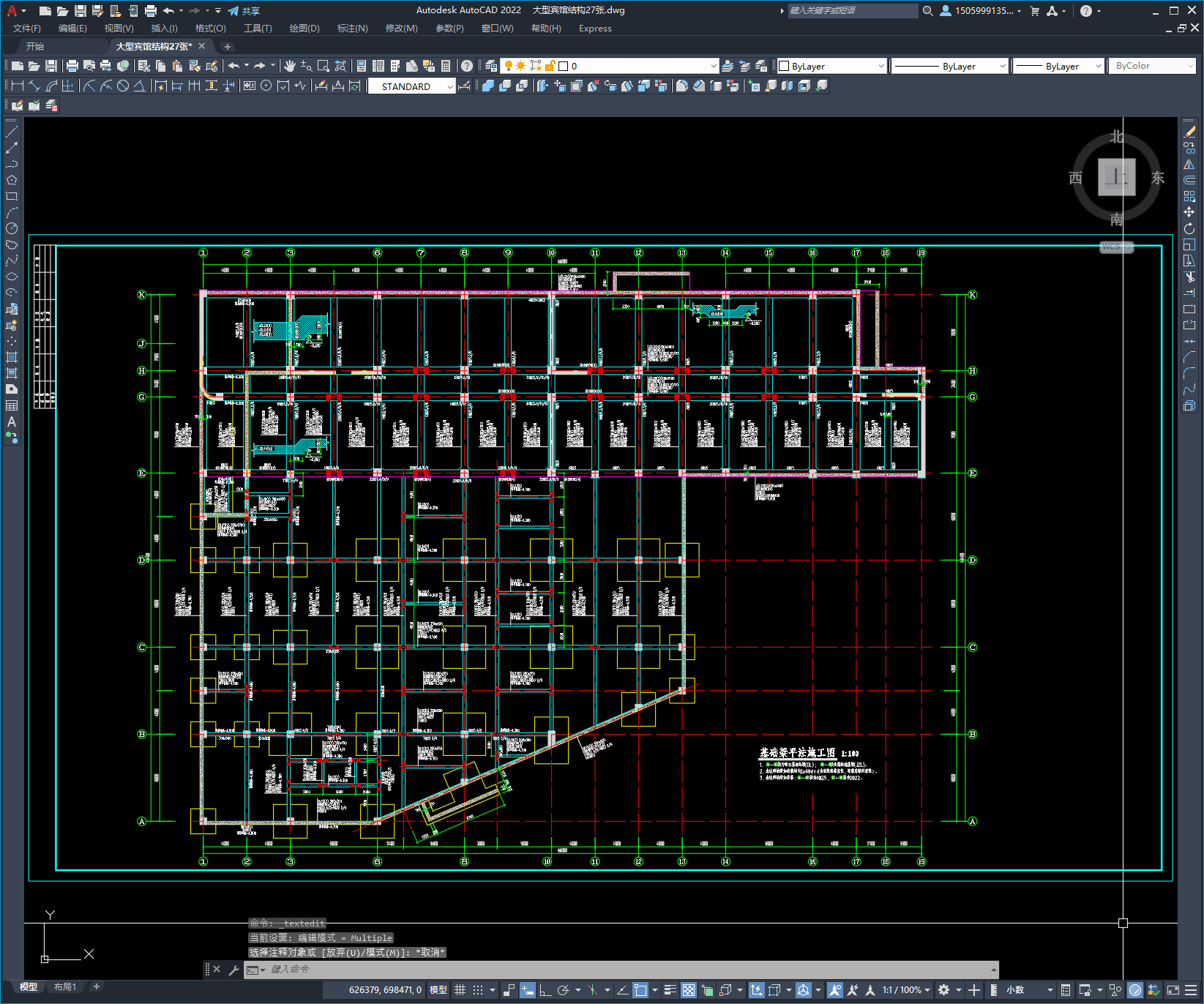
Task: Open the 标注(N) menu
Action: coord(352,29)
